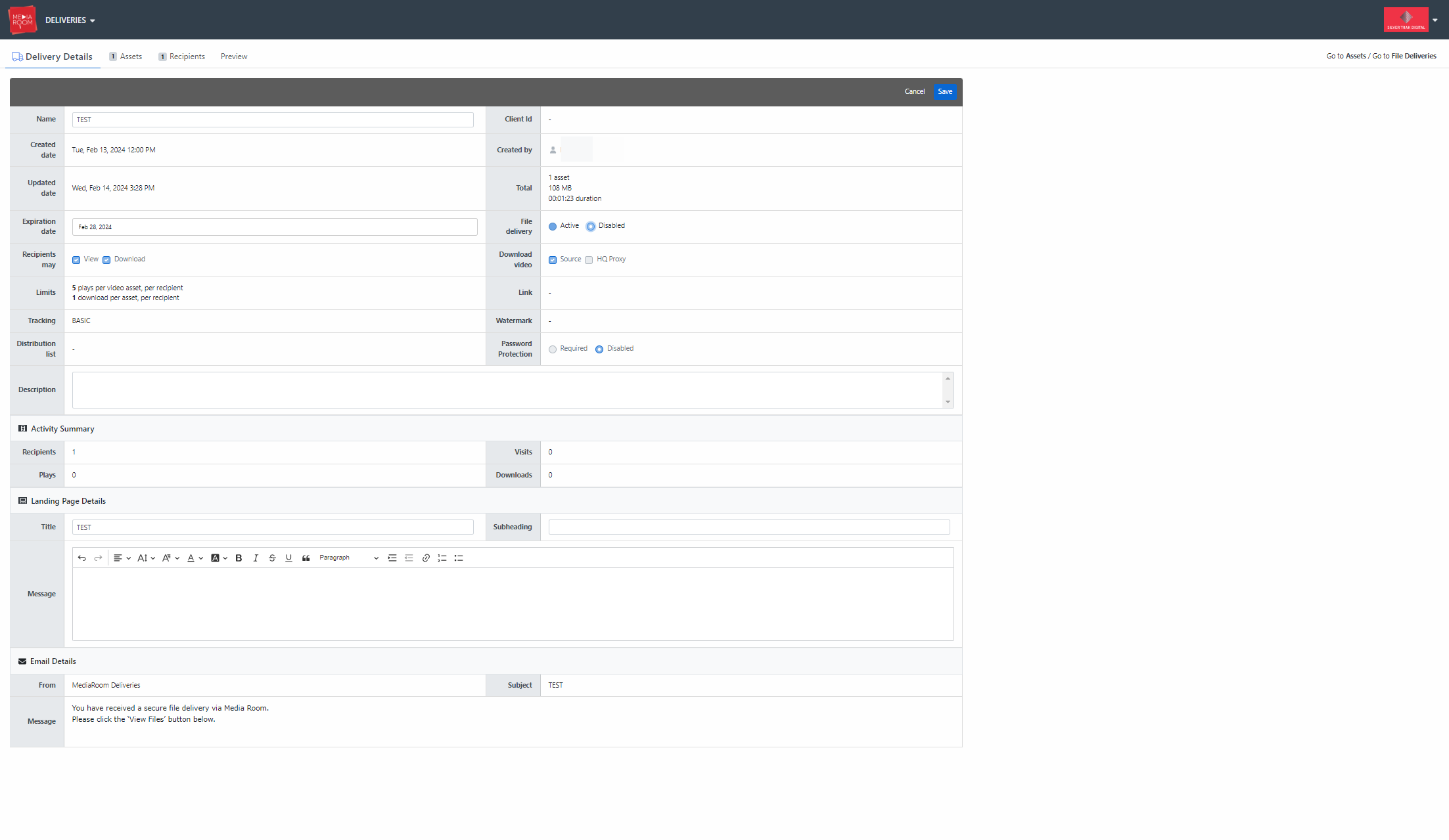Toggle bold formatting in message editor
Image resolution: width=1449 pixels, height=840 pixels.
click(x=239, y=558)
